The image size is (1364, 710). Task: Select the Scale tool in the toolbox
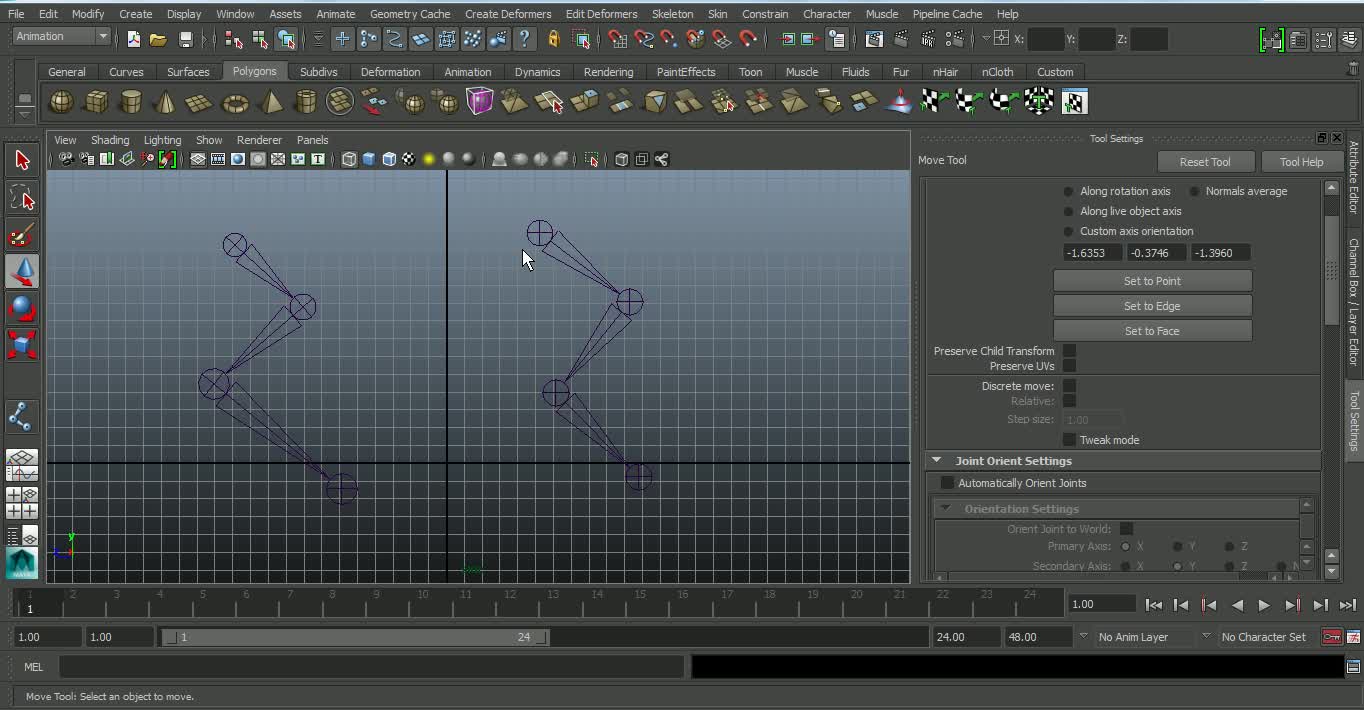click(22, 345)
